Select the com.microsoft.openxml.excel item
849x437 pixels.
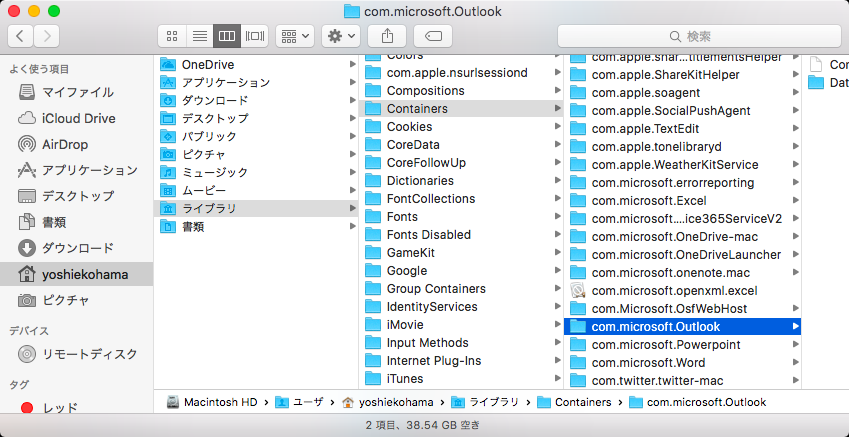[x=682, y=291]
